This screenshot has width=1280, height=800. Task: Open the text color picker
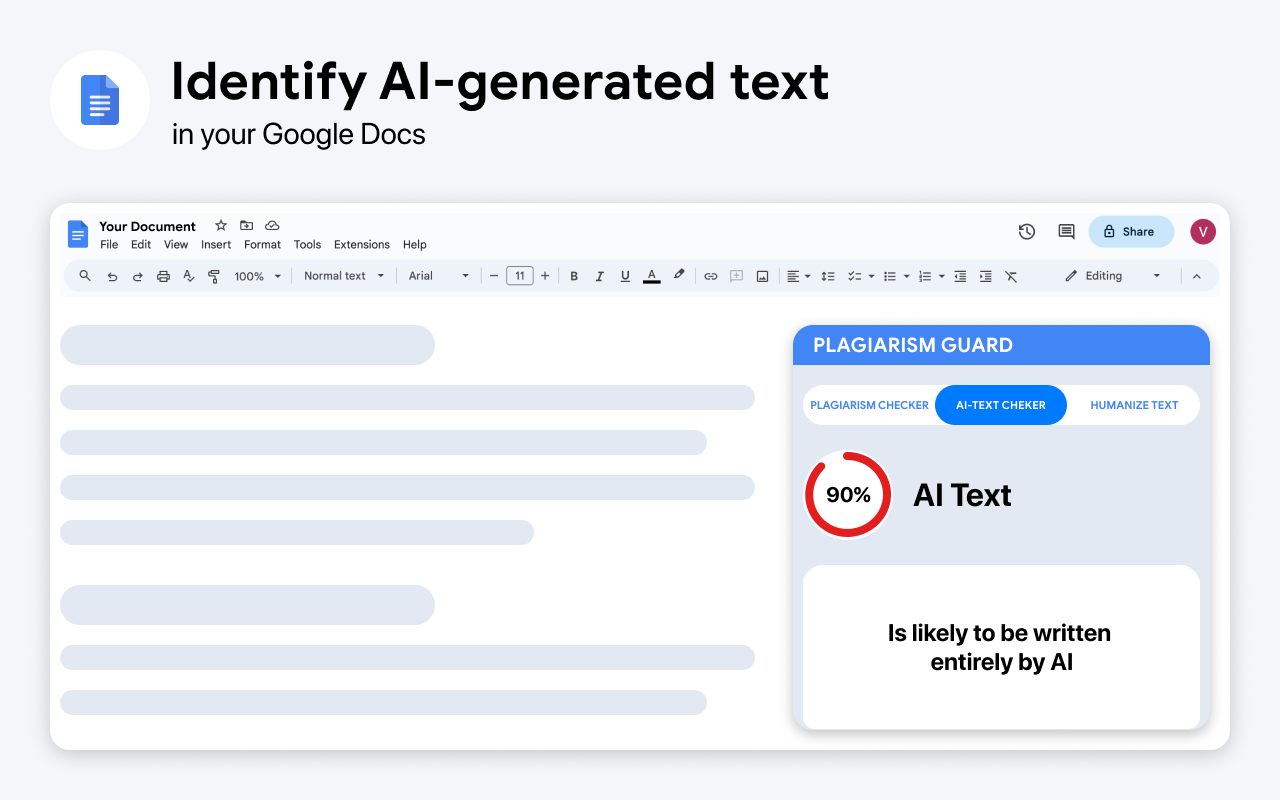652,276
